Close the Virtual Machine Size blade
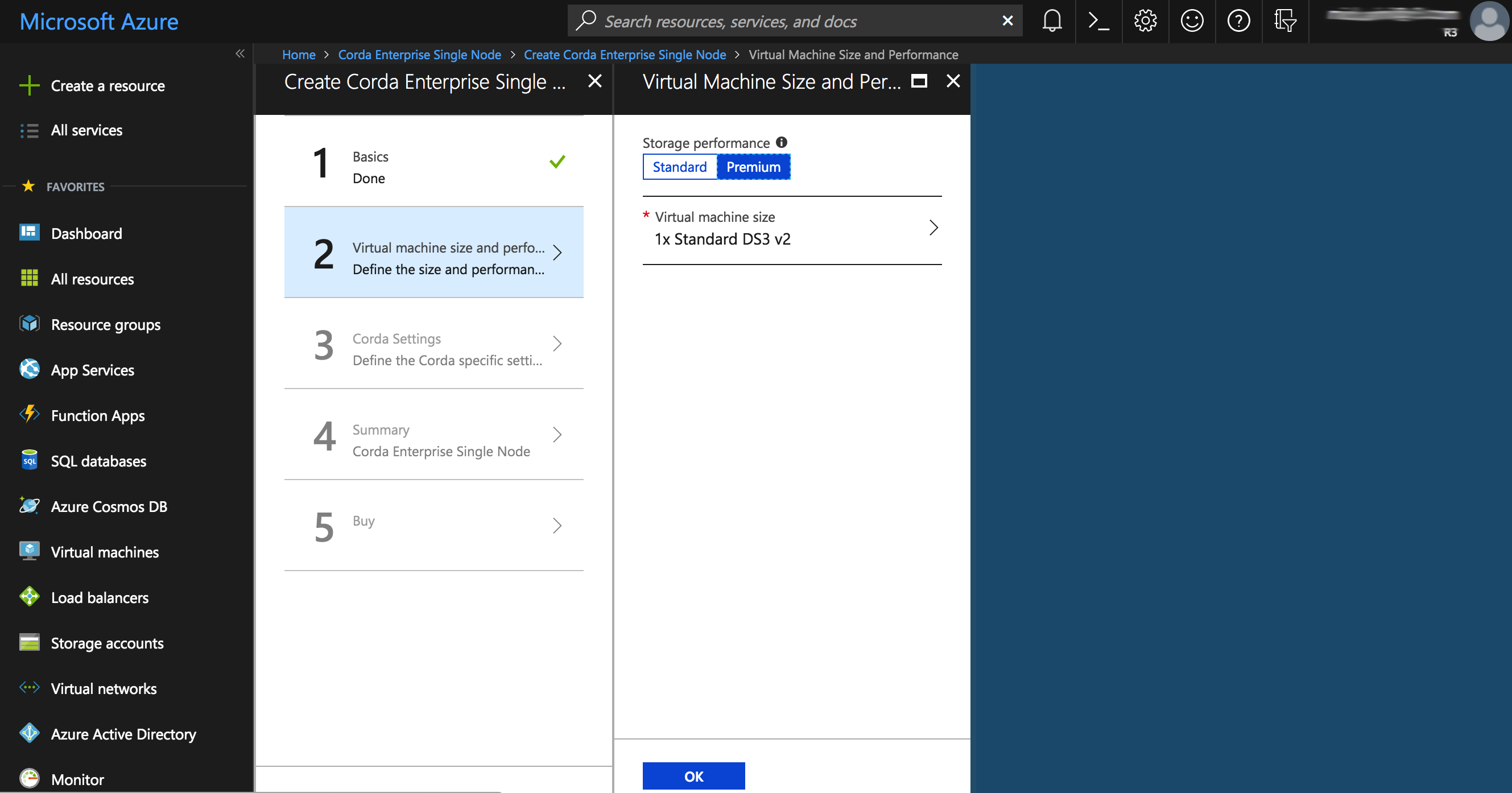The height and width of the screenshot is (793, 1512). pos(953,81)
